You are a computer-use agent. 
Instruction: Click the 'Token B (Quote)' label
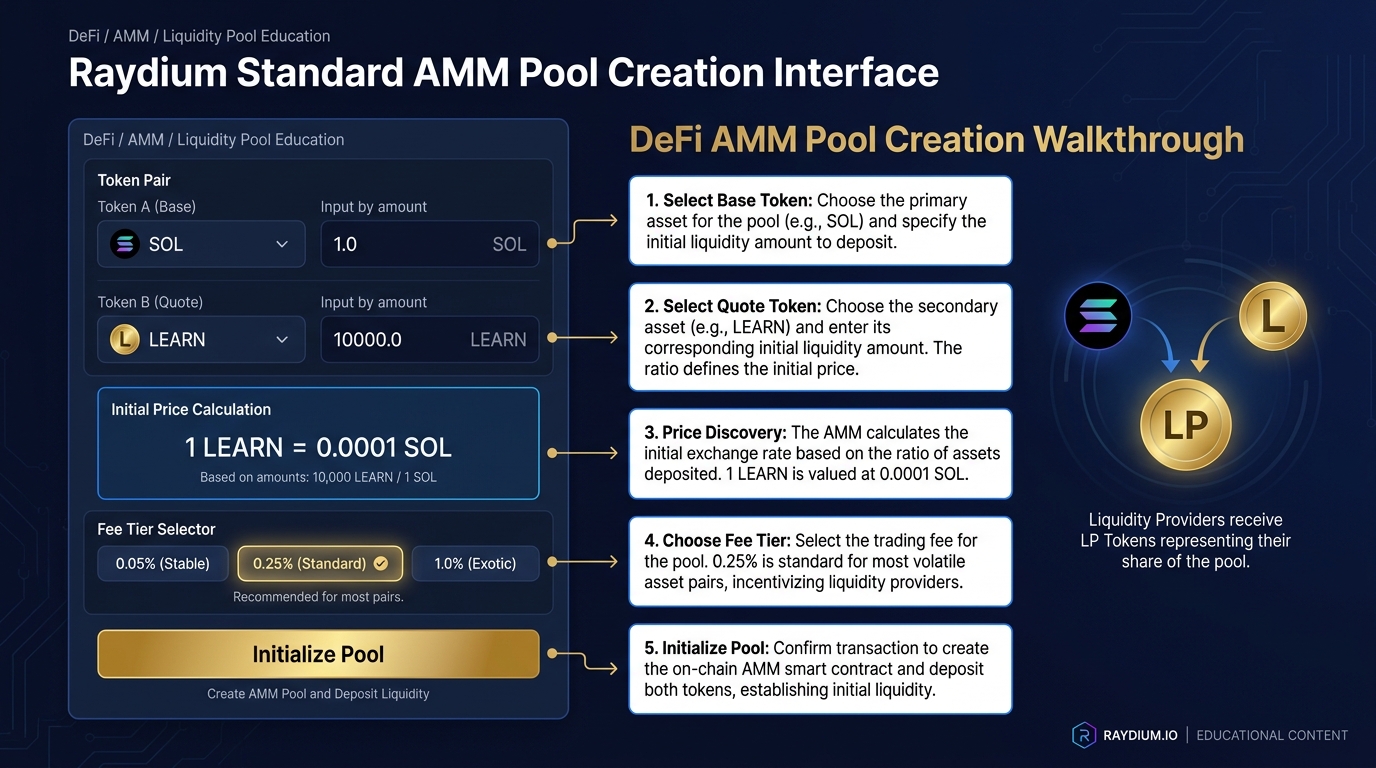[150, 302]
